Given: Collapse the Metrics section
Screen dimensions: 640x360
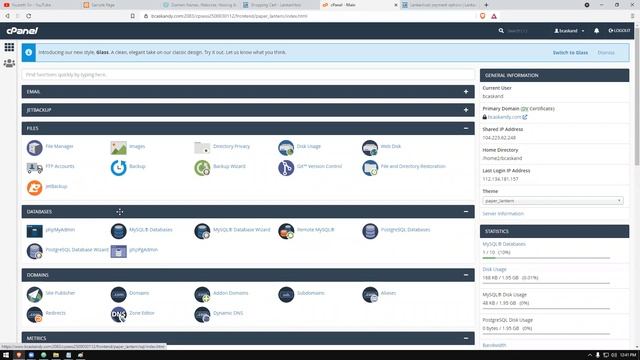Looking at the screenshot, I should (x=466, y=338).
